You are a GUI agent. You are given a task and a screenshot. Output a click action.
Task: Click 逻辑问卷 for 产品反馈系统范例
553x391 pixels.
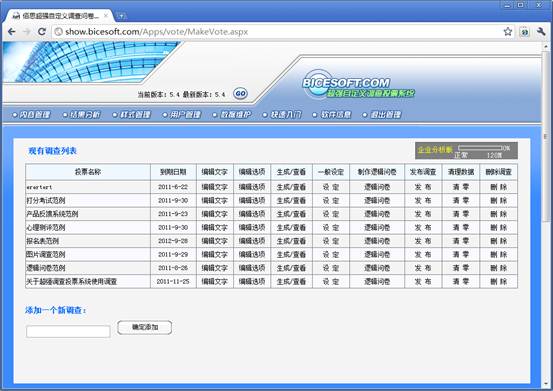[x=377, y=214]
